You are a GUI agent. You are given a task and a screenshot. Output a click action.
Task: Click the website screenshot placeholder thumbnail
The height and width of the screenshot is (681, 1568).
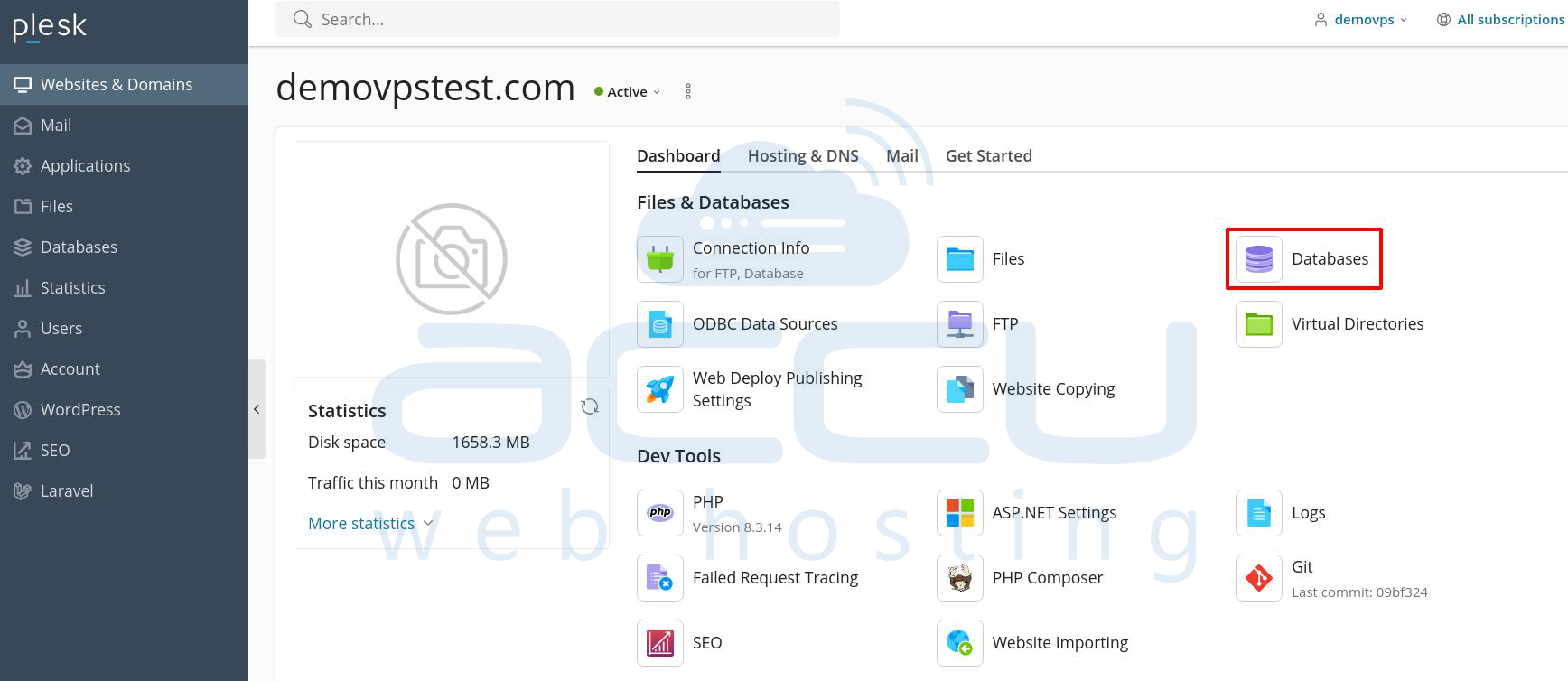pyautogui.click(x=452, y=259)
